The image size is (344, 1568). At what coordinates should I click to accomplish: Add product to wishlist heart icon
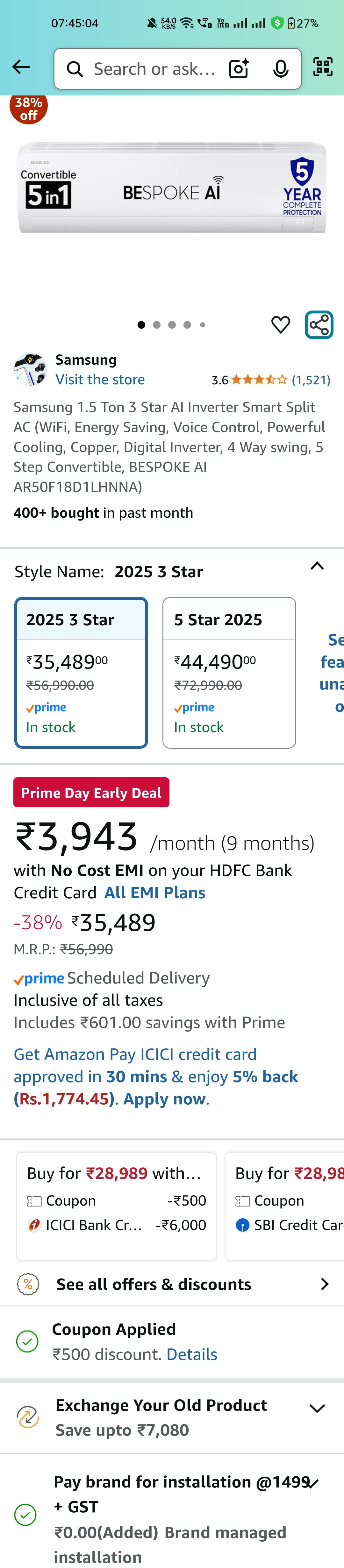[x=281, y=325]
